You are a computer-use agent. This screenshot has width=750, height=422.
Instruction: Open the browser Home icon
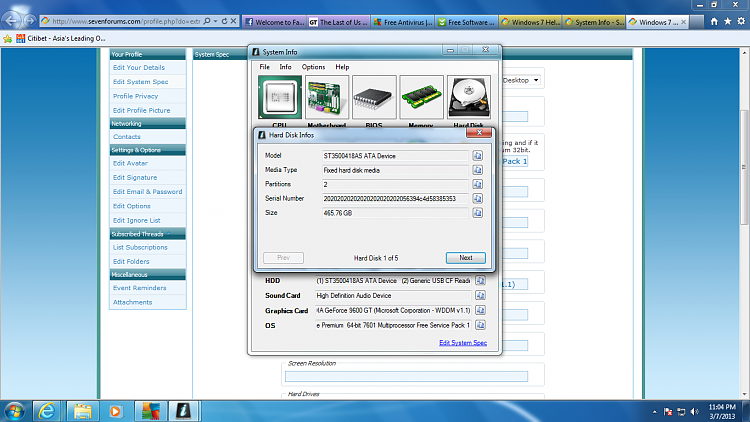(714, 22)
